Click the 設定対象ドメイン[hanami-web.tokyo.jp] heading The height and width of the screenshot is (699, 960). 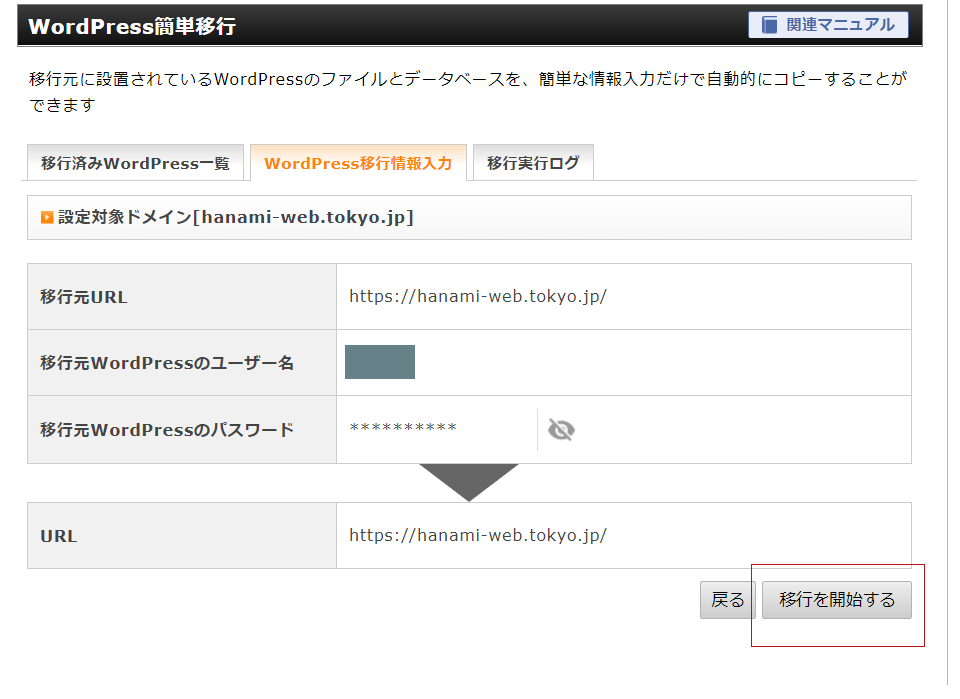pos(236,217)
